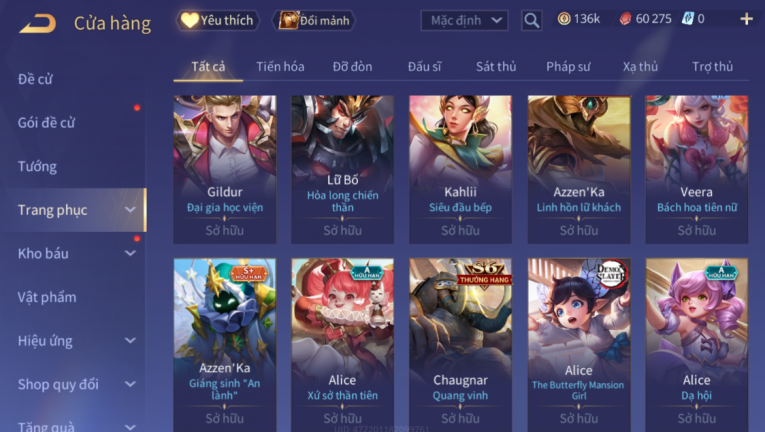Select the Sát thủ tab
765x432 pixels.
(x=496, y=66)
